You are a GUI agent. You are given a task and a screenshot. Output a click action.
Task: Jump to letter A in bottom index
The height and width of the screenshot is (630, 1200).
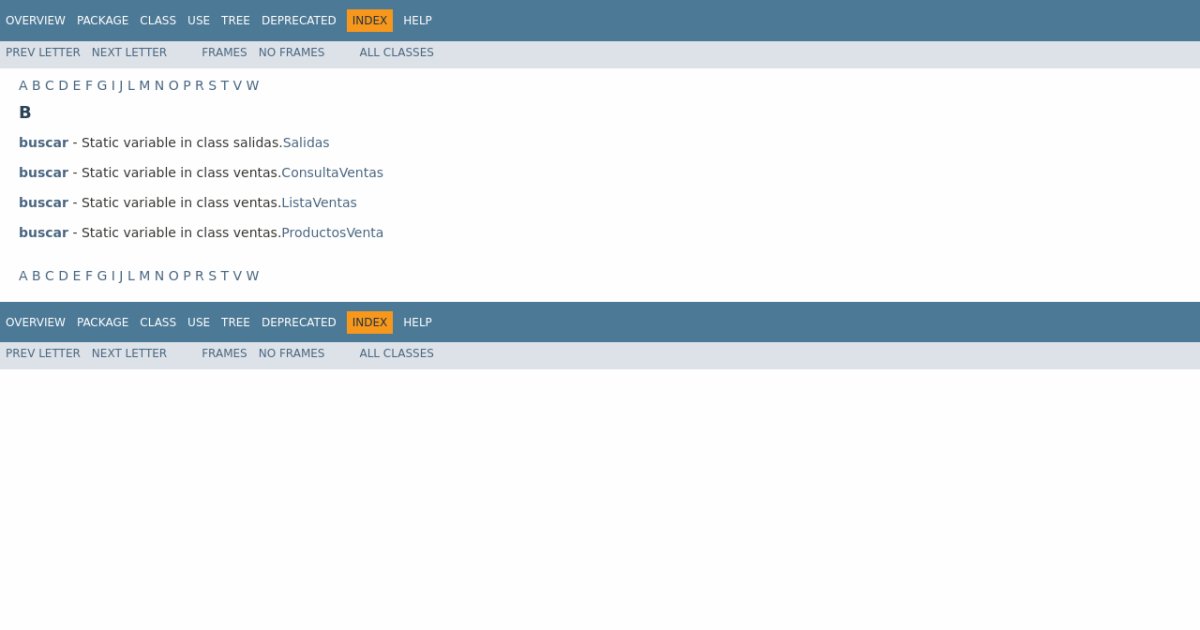point(23,276)
